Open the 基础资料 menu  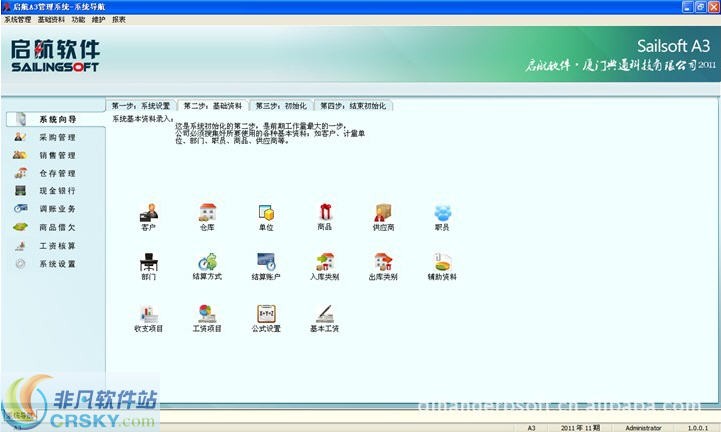click(x=51, y=20)
